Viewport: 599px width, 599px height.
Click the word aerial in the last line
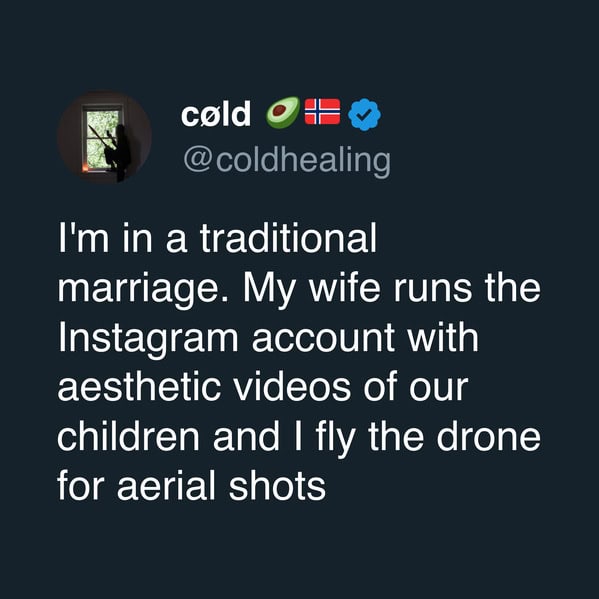pos(167,486)
